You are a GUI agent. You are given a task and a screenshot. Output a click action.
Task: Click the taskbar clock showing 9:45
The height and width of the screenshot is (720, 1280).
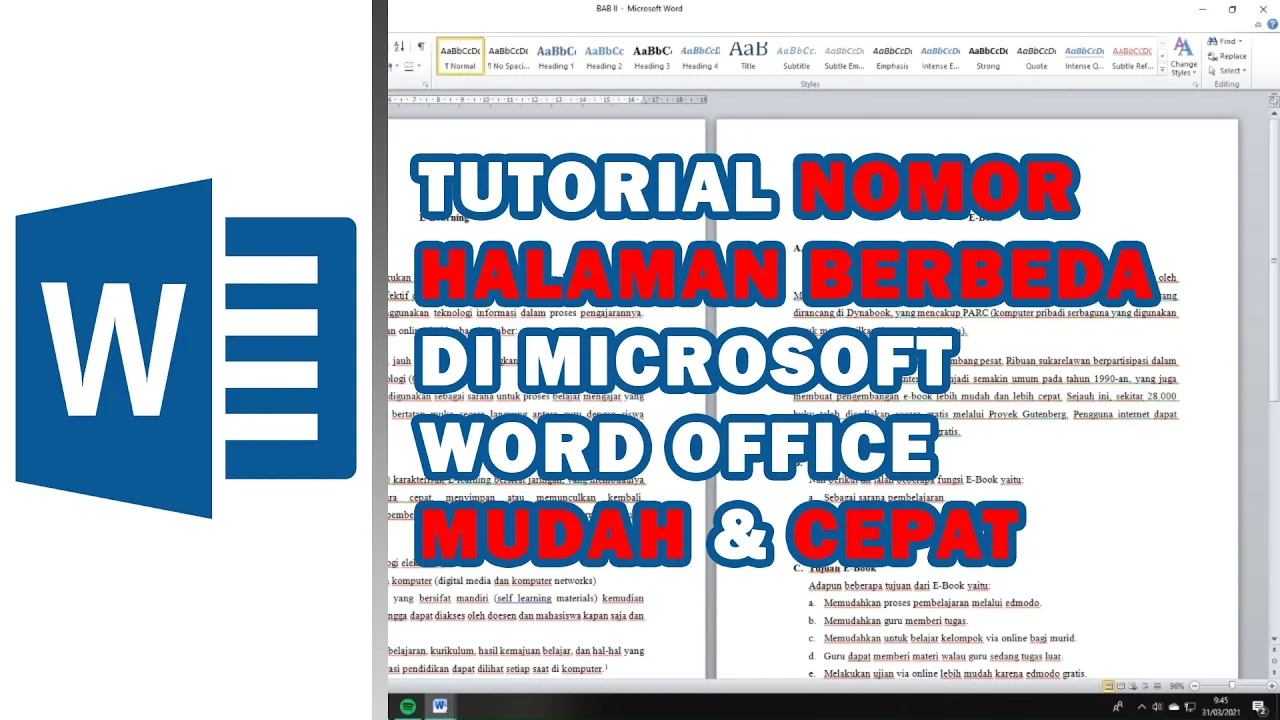[1221, 706]
